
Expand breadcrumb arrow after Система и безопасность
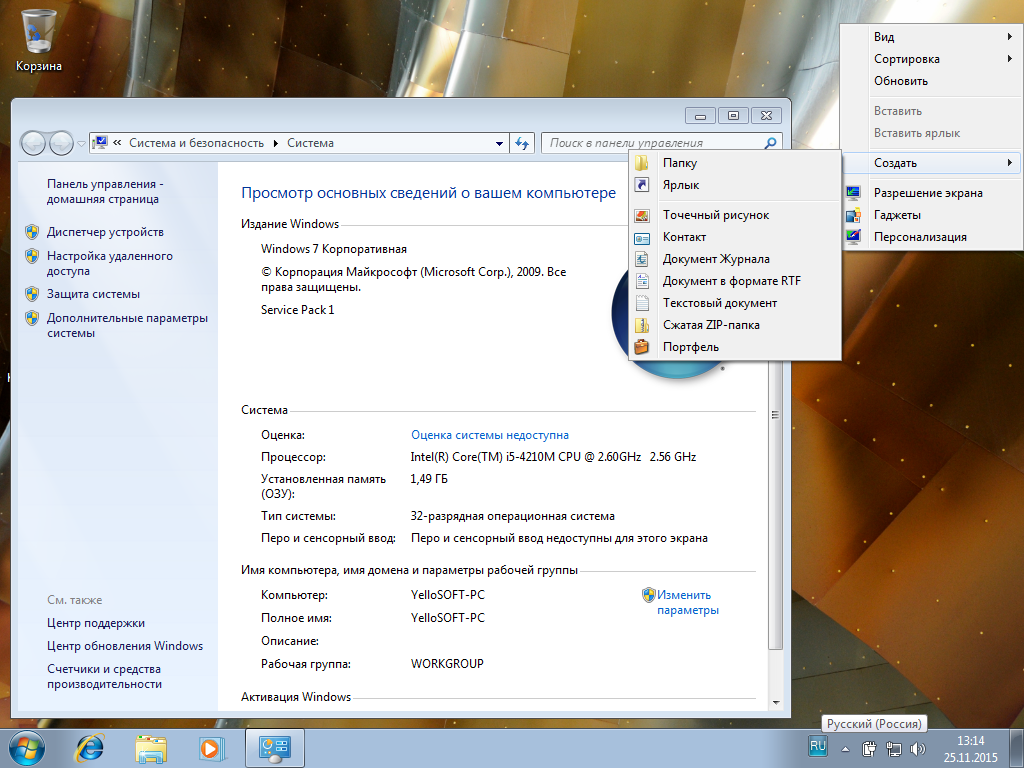(x=276, y=143)
